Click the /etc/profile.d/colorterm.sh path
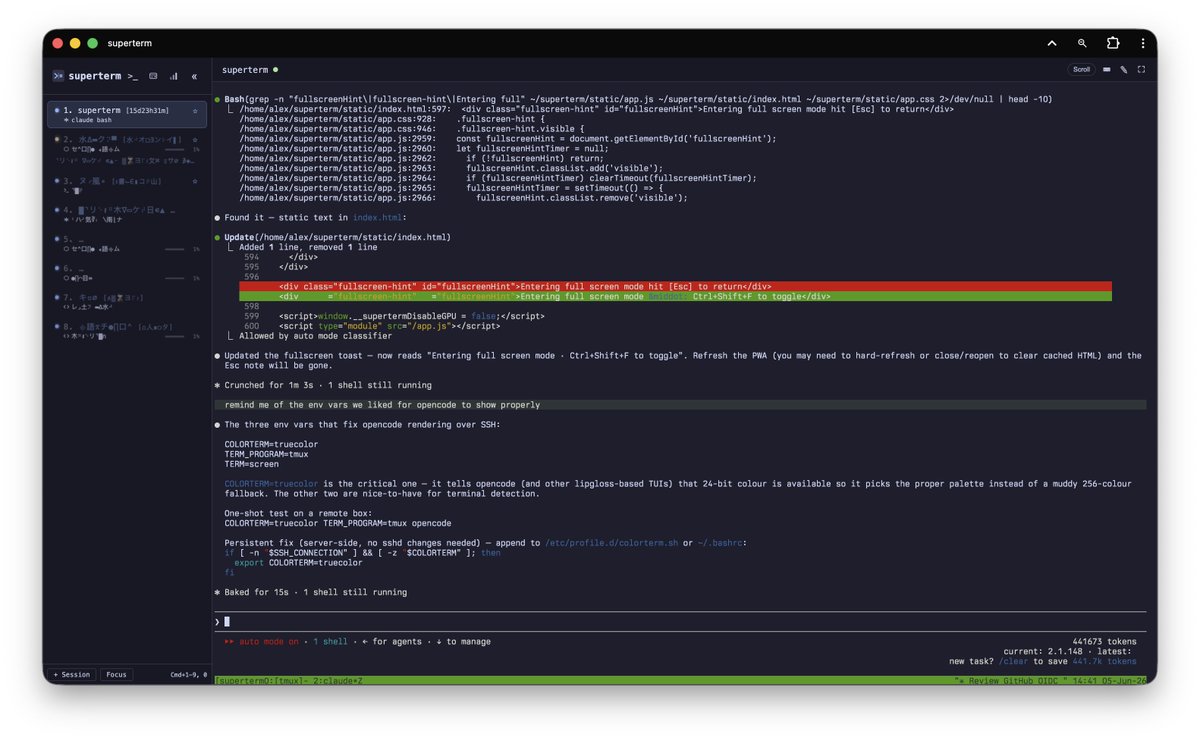The image size is (1200, 741). [x=610, y=543]
